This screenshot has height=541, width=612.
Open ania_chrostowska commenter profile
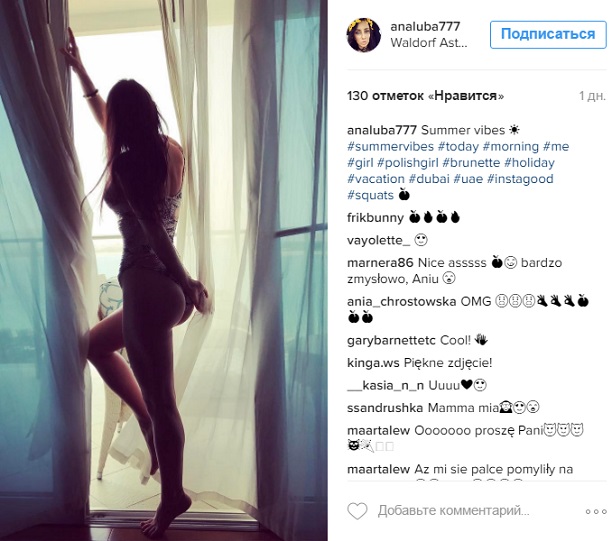point(402,301)
